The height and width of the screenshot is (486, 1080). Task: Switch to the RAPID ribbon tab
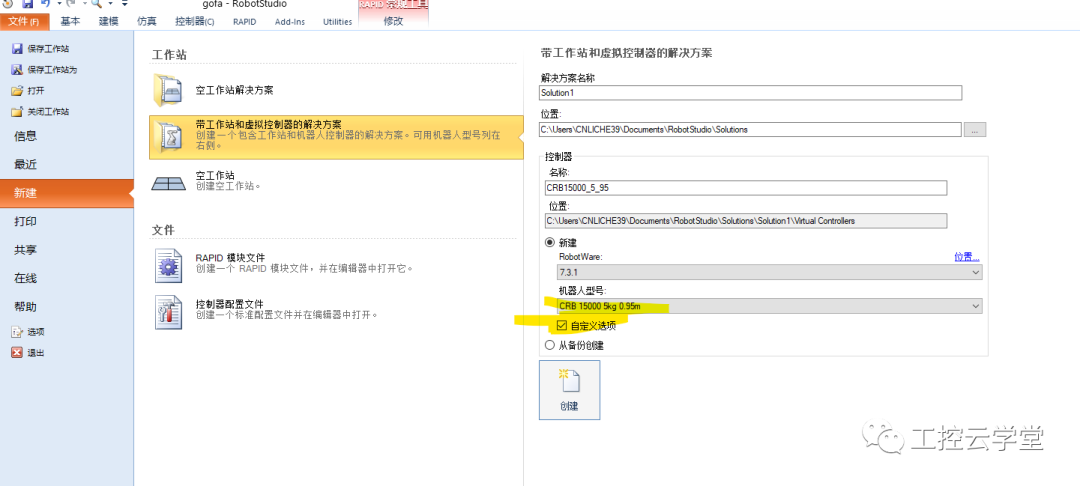pos(245,21)
